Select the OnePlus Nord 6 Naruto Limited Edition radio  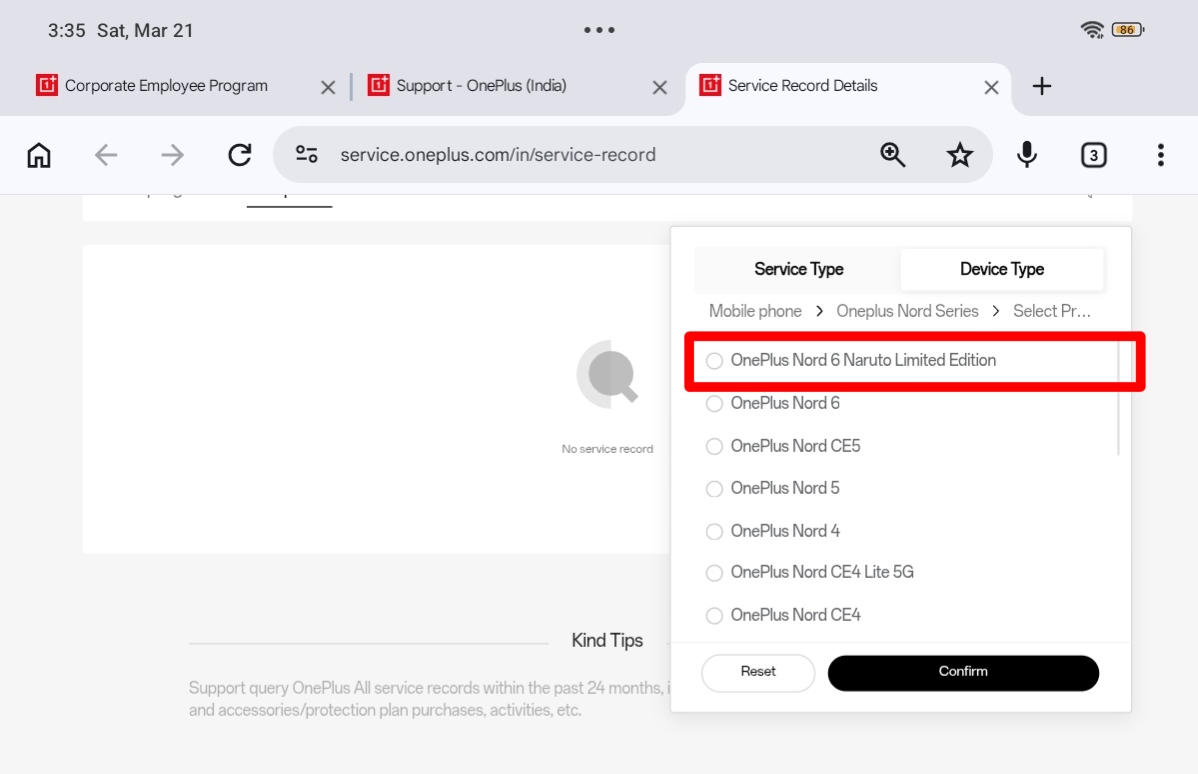pos(714,361)
